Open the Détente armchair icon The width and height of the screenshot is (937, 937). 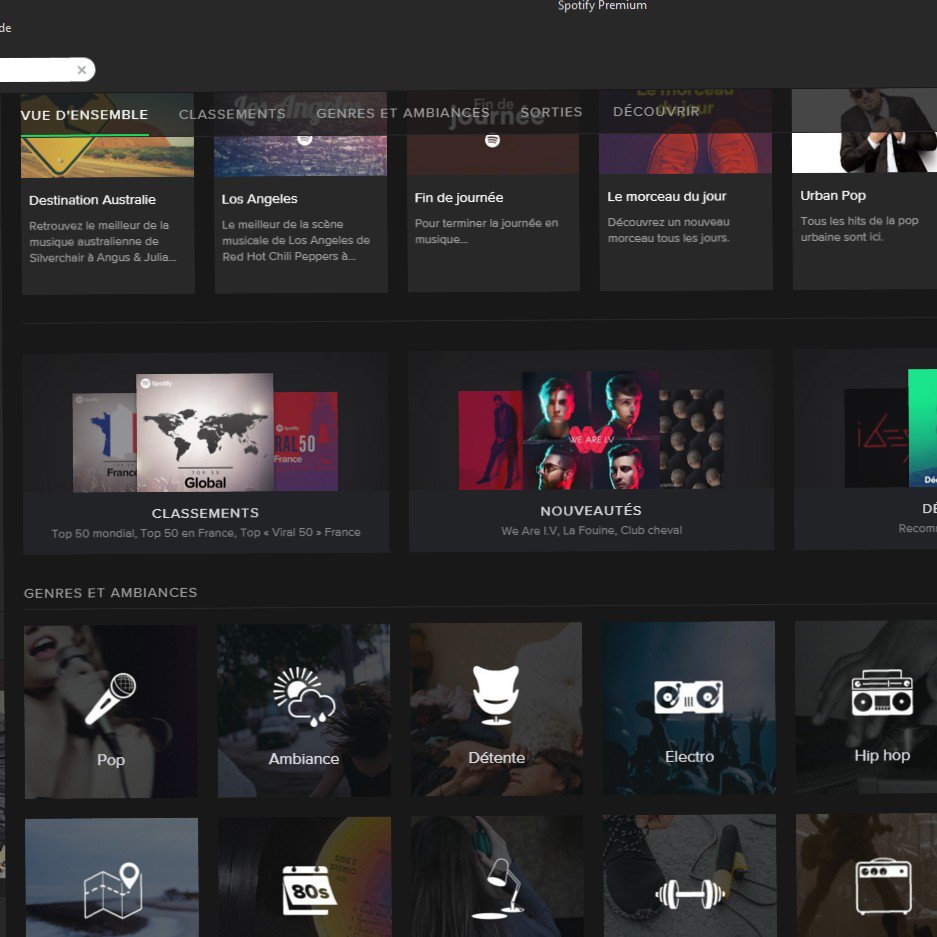coord(496,695)
